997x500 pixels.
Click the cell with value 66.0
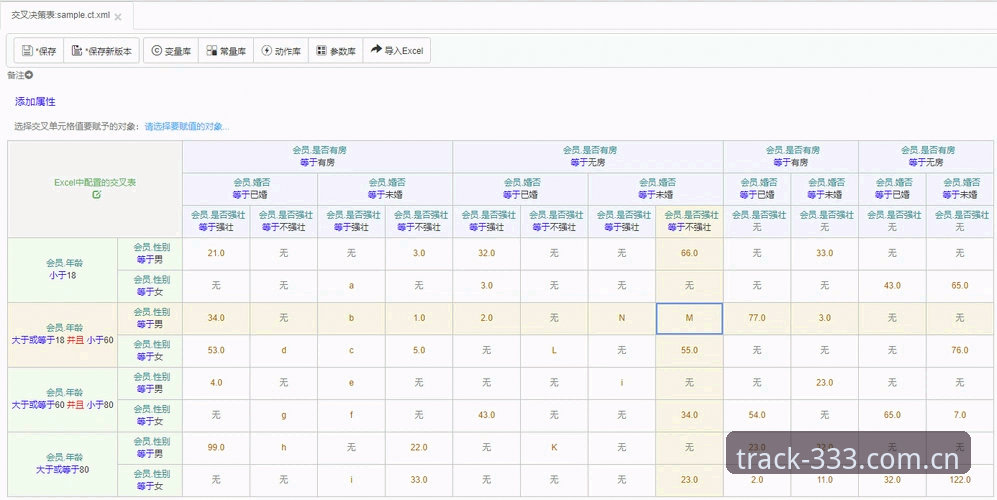(689, 253)
